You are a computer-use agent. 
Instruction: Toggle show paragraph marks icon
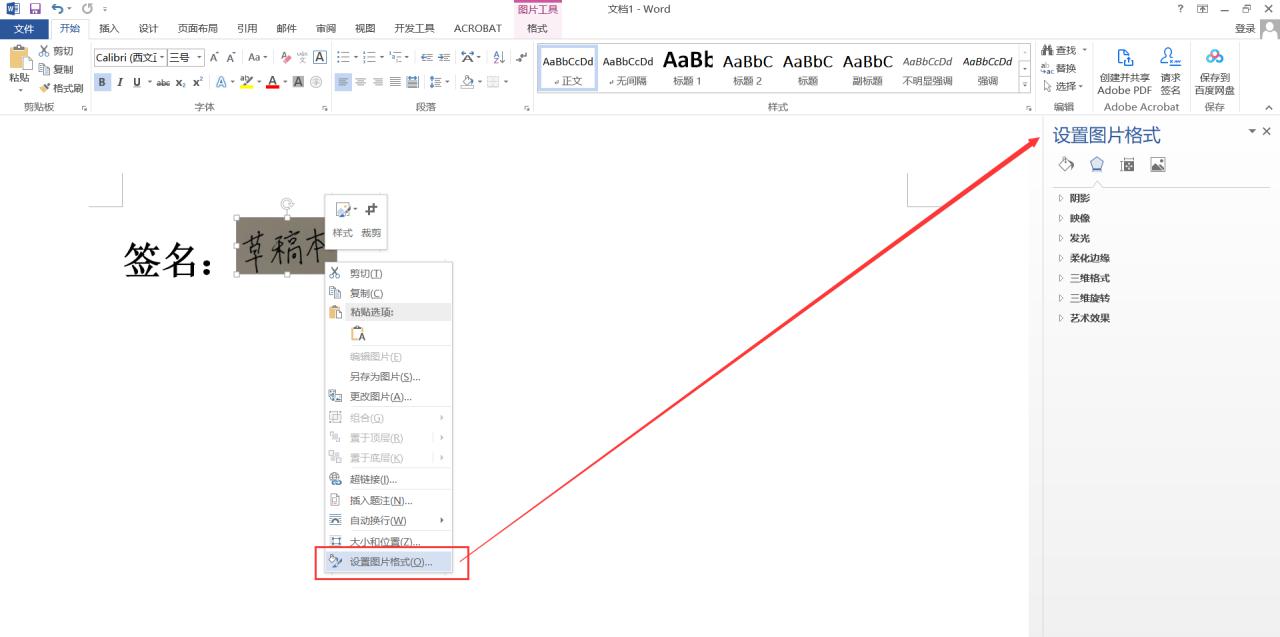[x=521, y=57]
